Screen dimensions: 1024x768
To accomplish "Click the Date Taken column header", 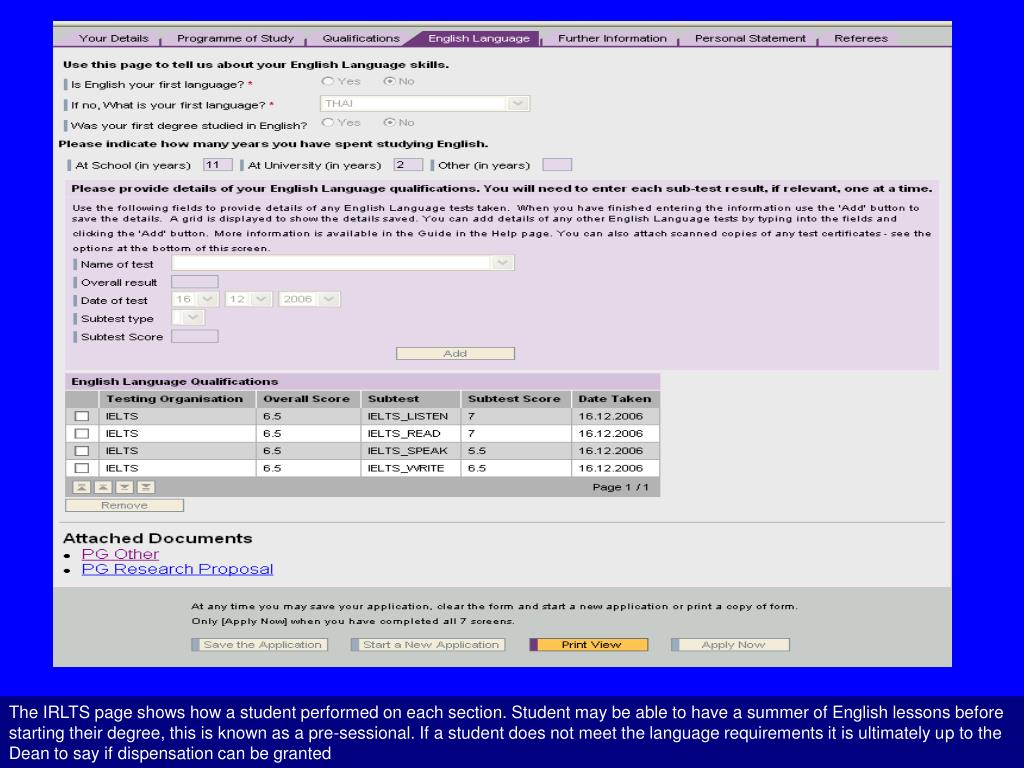I will [x=616, y=398].
